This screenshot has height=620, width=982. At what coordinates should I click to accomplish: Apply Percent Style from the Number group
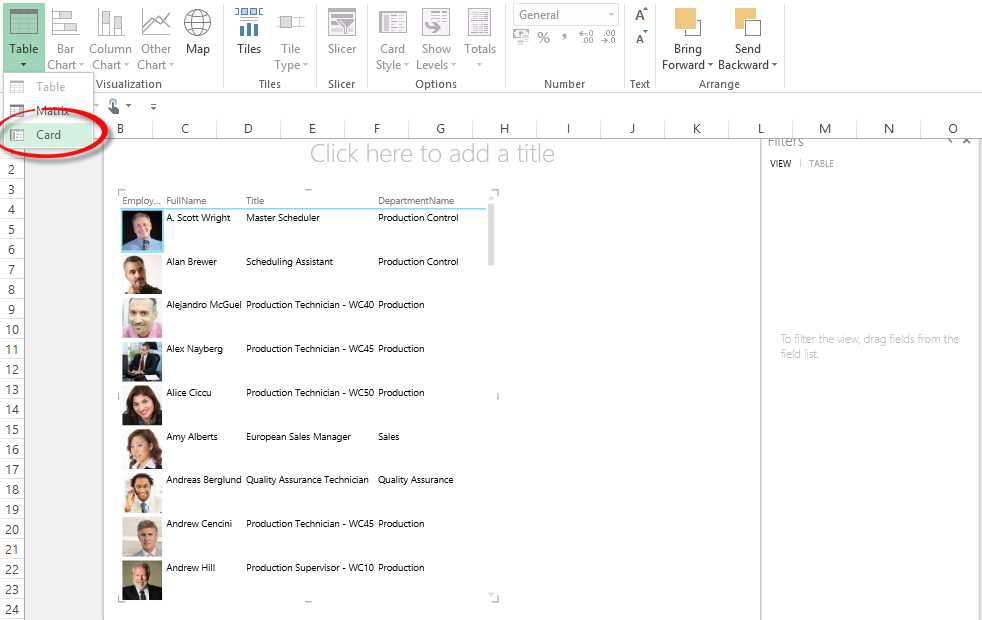click(544, 38)
